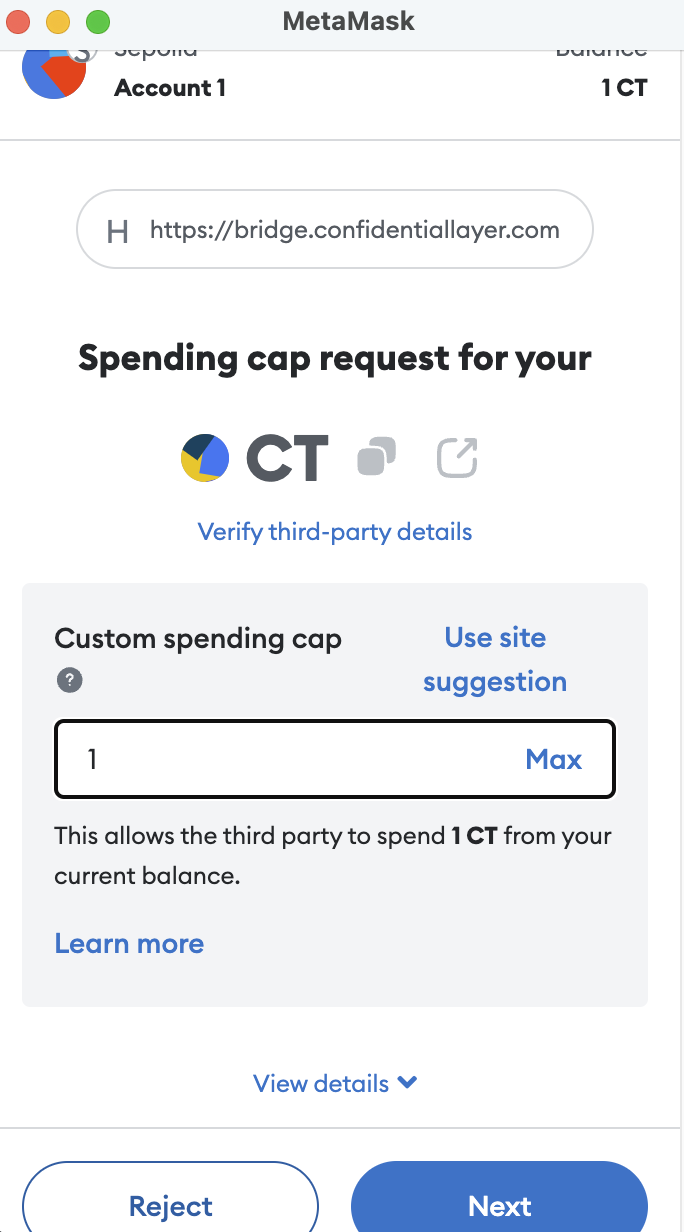Click the green zoom window button
684x1232 pixels.
tap(95, 21)
